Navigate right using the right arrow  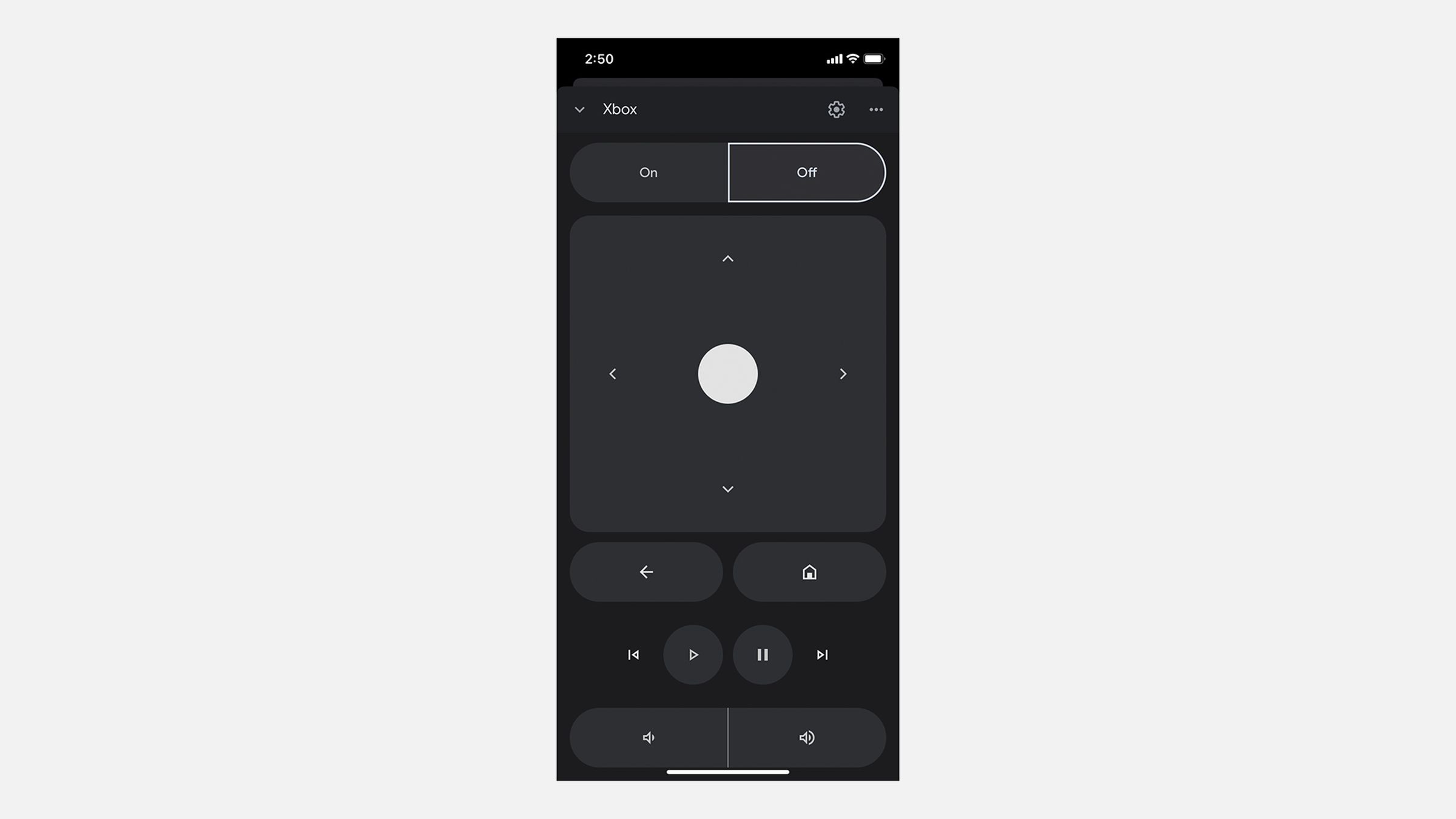[843, 373]
